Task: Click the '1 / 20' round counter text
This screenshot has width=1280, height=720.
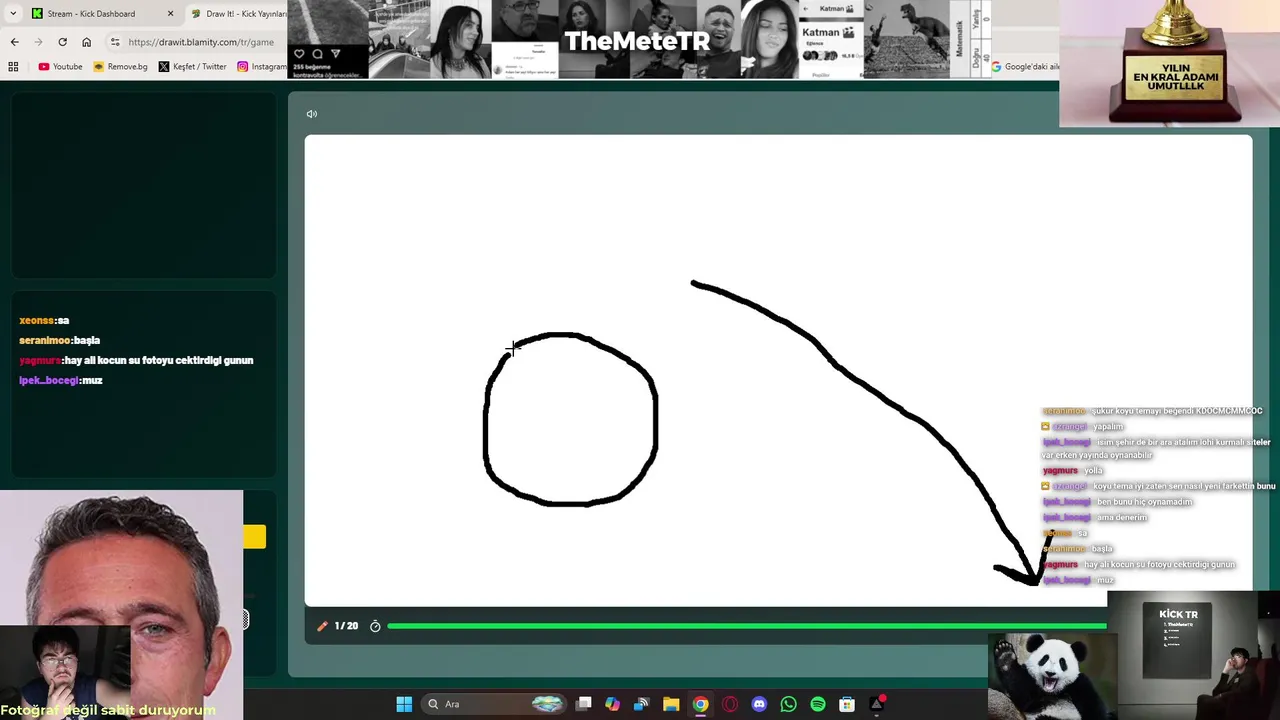Action: (346, 626)
